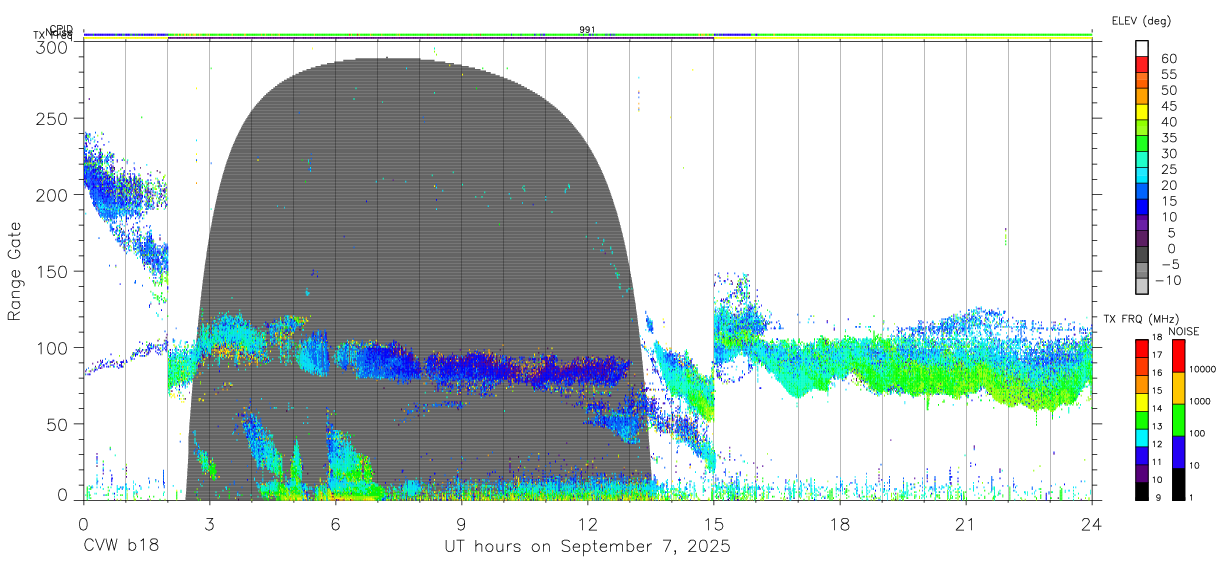Click the 9 label on TX FRQ scale
Image resolution: width=1228 pixels, height=567 pixels.
tap(1160, 498)
